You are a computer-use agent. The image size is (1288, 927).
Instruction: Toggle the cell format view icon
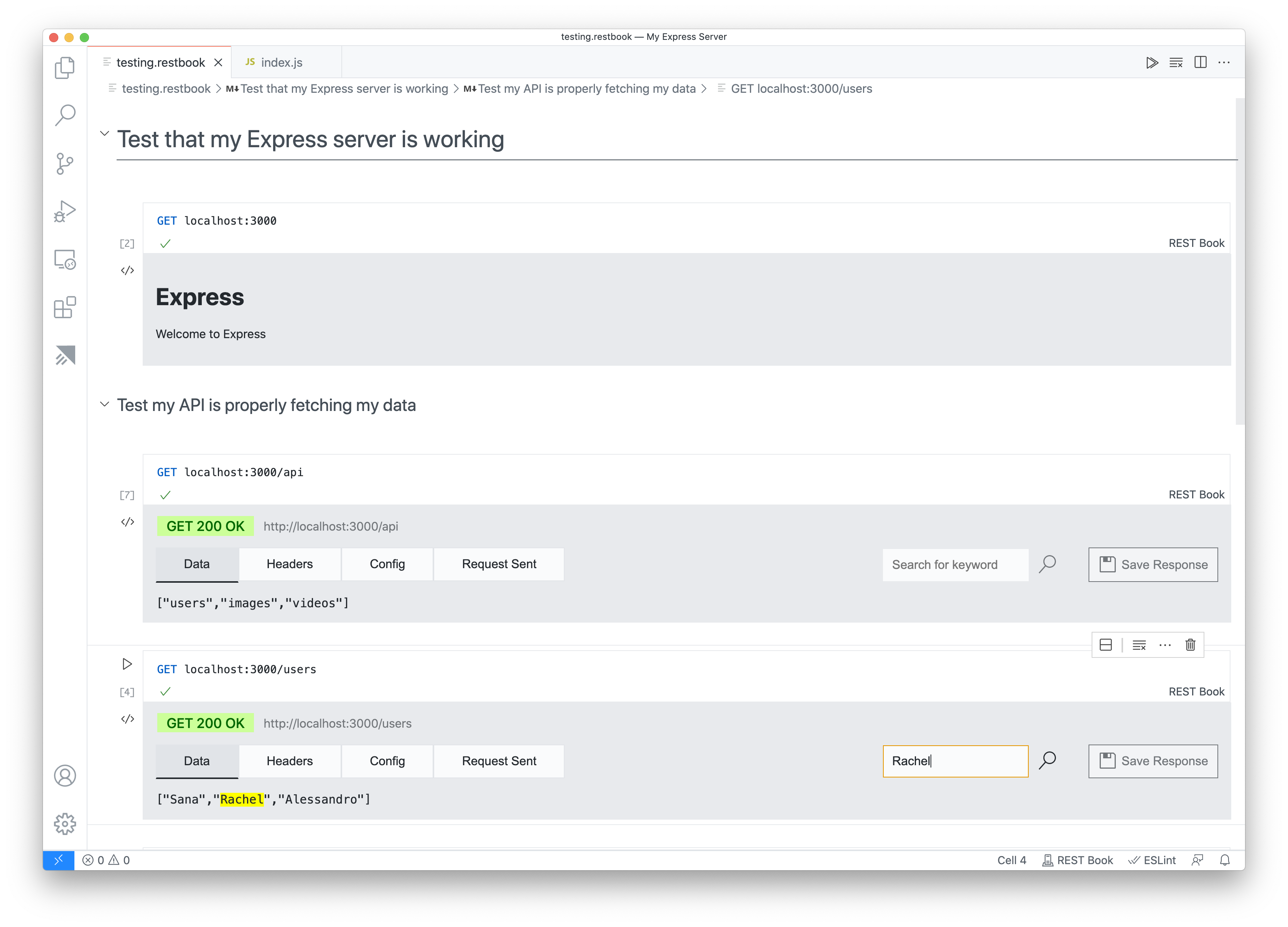tap(1106, 644)
